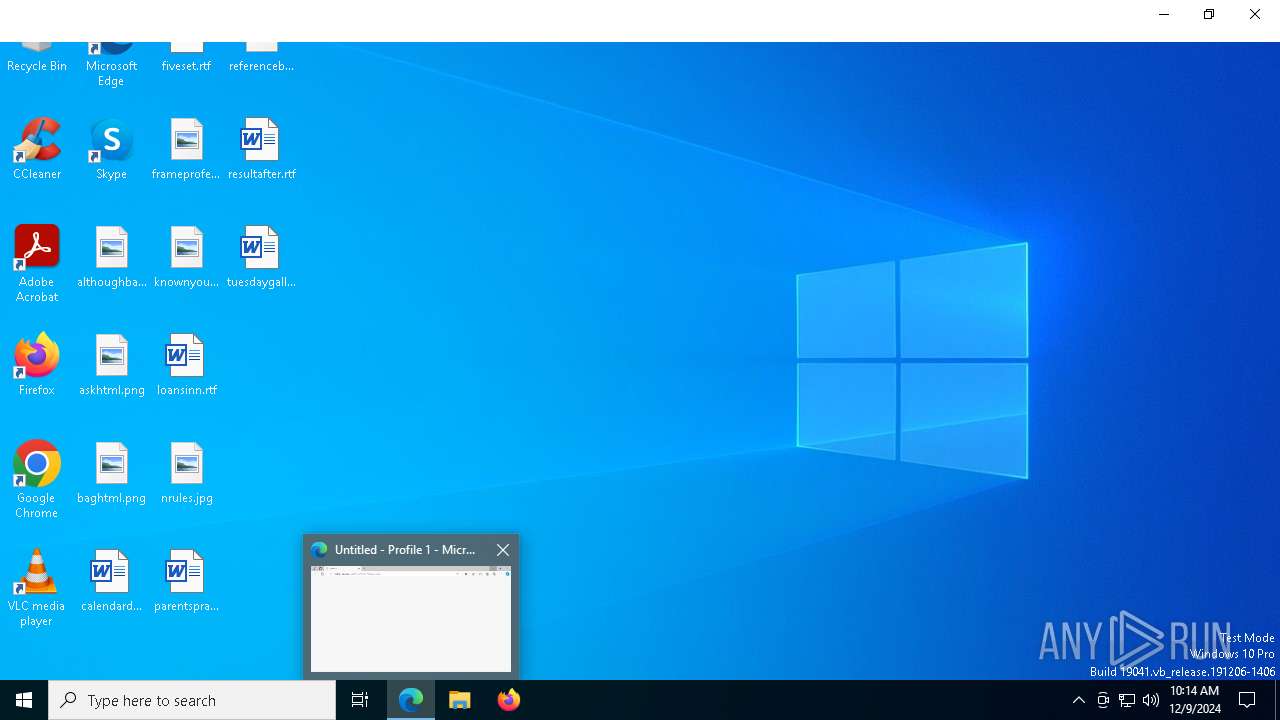
Task: Click the Untitled - Profile 1 Edge preview thumbnail
Action: click(x=411, y=619)
